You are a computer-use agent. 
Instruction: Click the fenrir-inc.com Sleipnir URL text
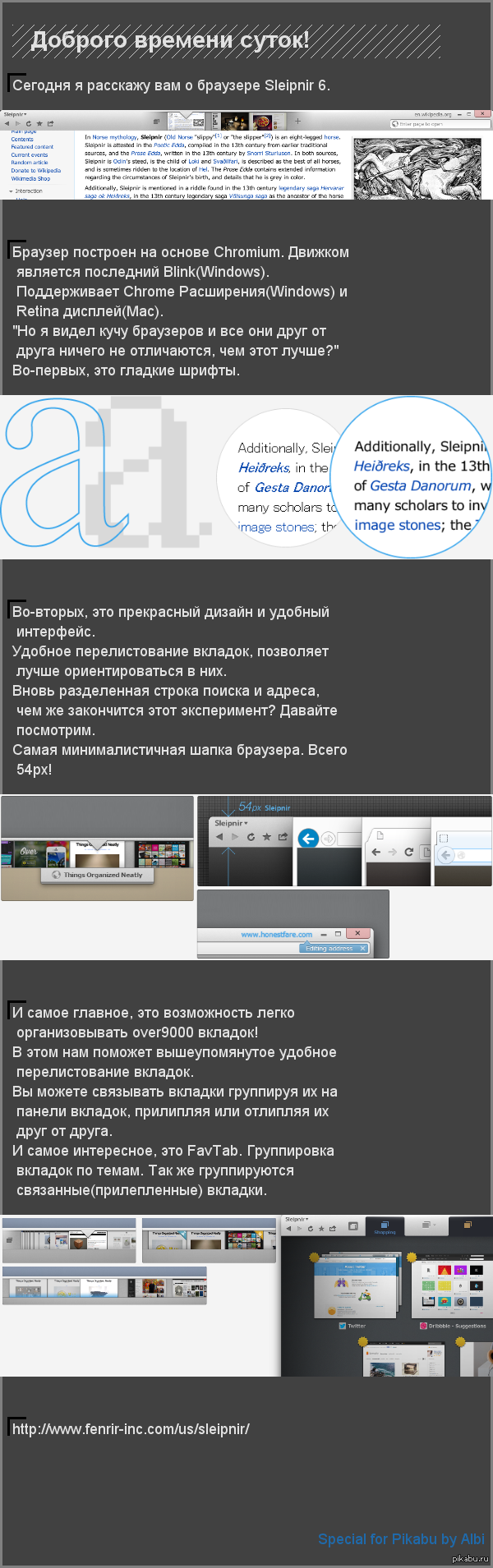tap(131, 1428)
